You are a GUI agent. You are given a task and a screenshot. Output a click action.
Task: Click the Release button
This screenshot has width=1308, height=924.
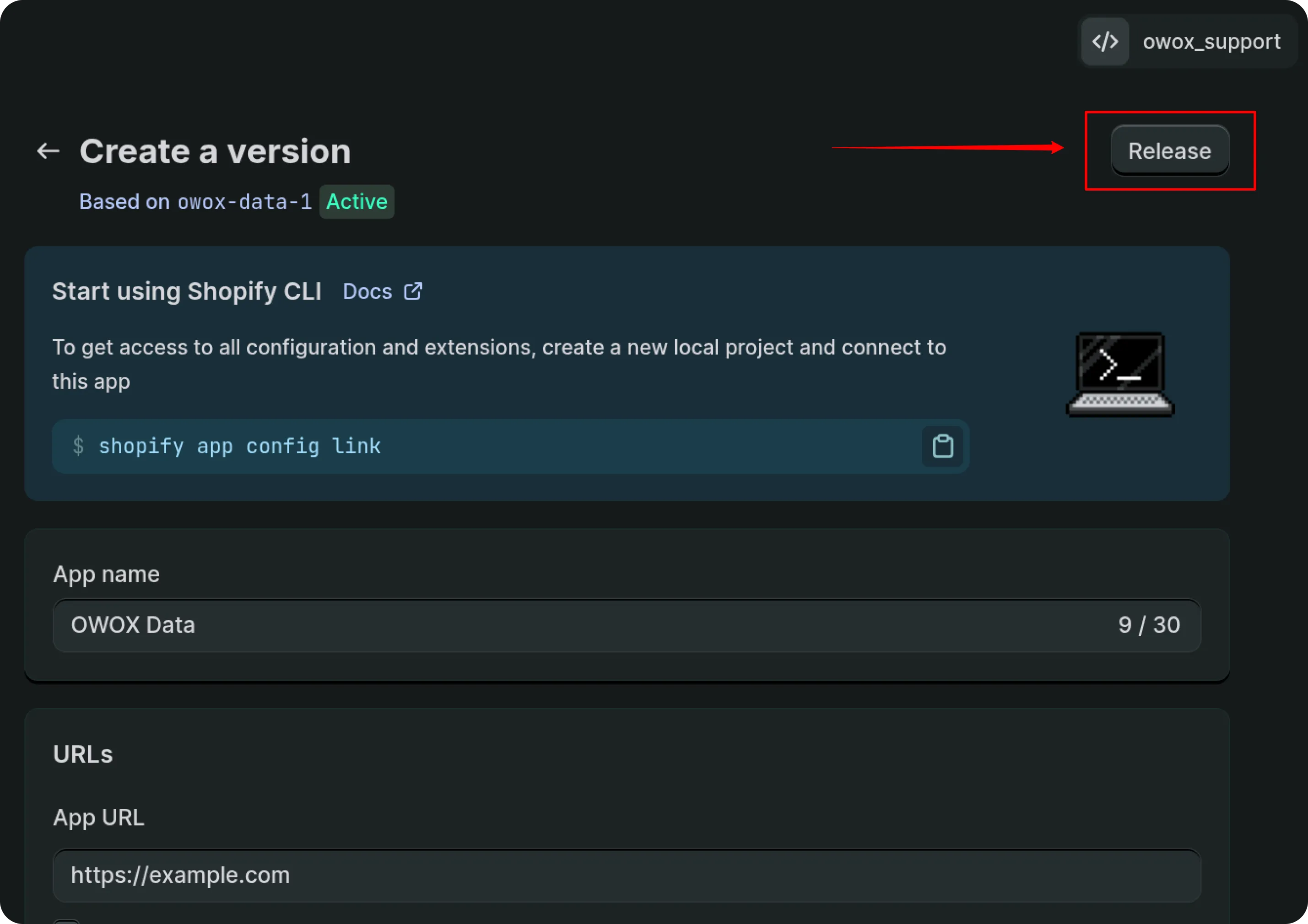click(1169, 150)
